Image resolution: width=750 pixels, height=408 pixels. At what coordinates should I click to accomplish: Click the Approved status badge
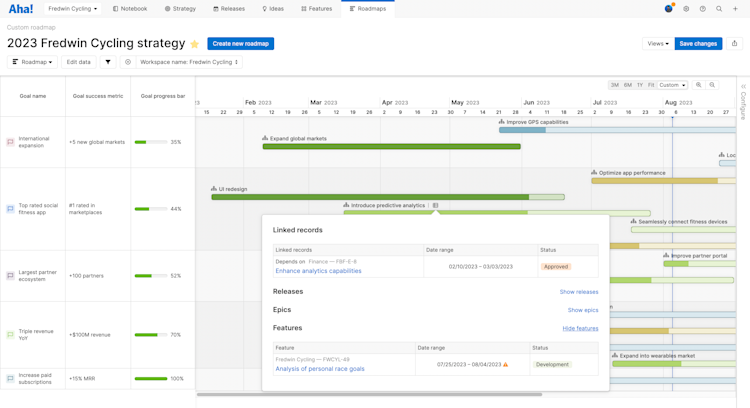(x=556, y=267)
